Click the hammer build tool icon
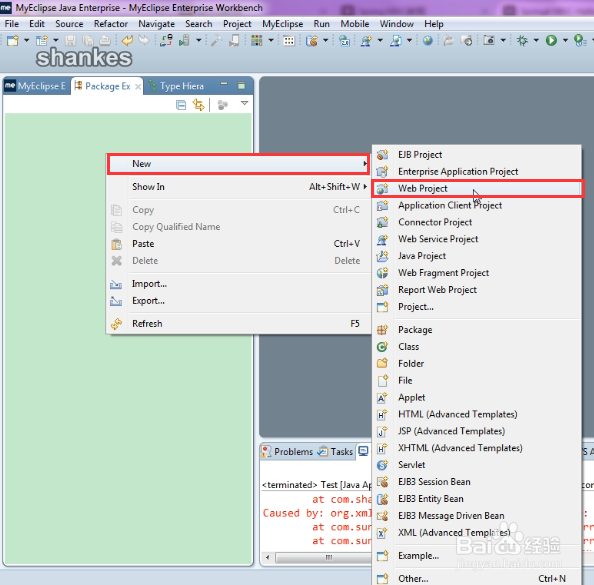 (x=216, y=40)
